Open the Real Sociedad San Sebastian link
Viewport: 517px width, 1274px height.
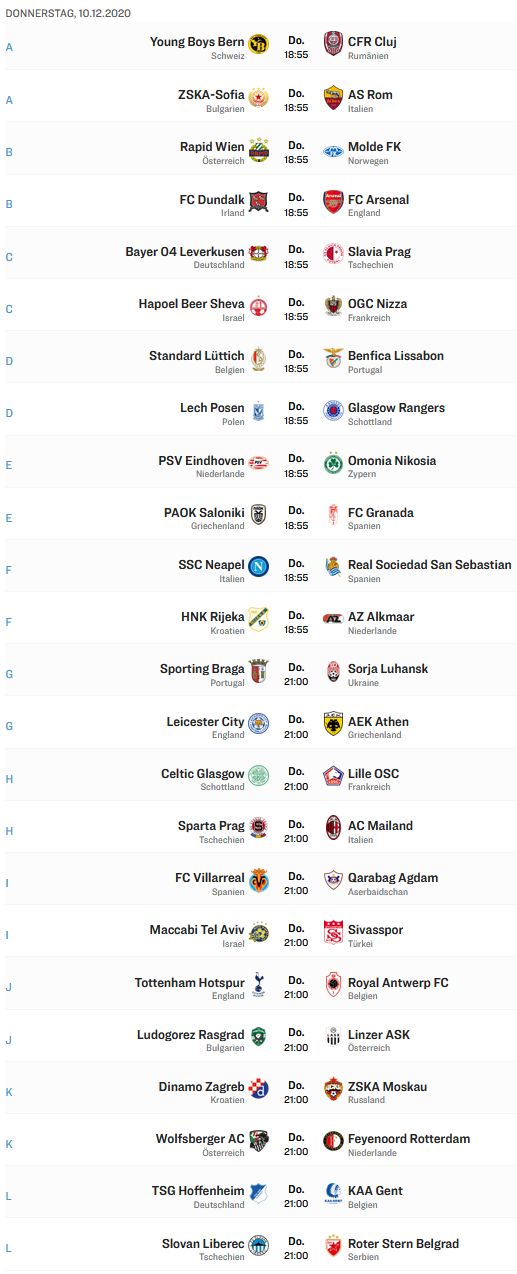coord(429,565)
